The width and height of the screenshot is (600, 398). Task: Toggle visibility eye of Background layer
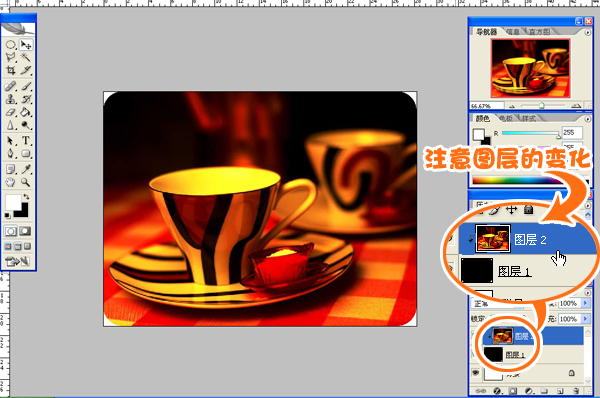[476, 372]
